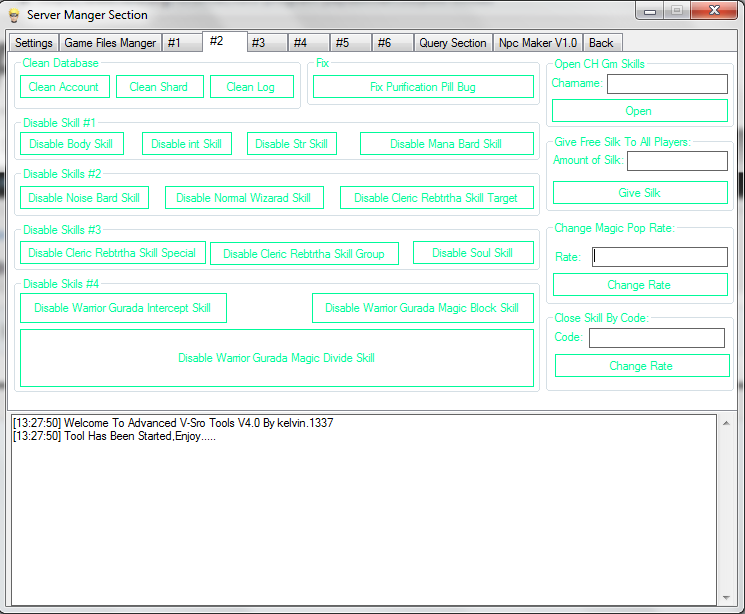This screenshot has width=745, height=614.
Task: Select the #3 tab
Action: [267, 43]
